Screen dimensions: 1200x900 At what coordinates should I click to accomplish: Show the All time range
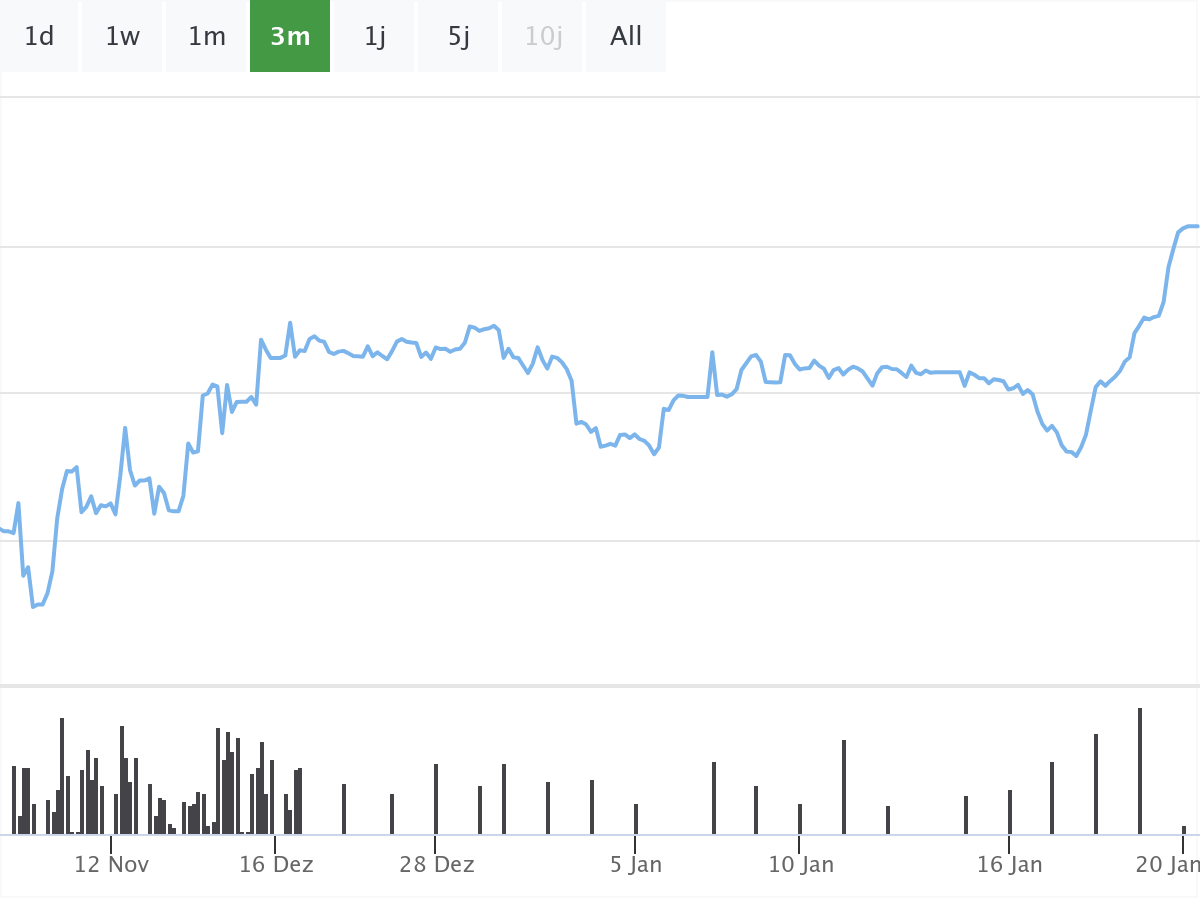click(x=626, y=37)
